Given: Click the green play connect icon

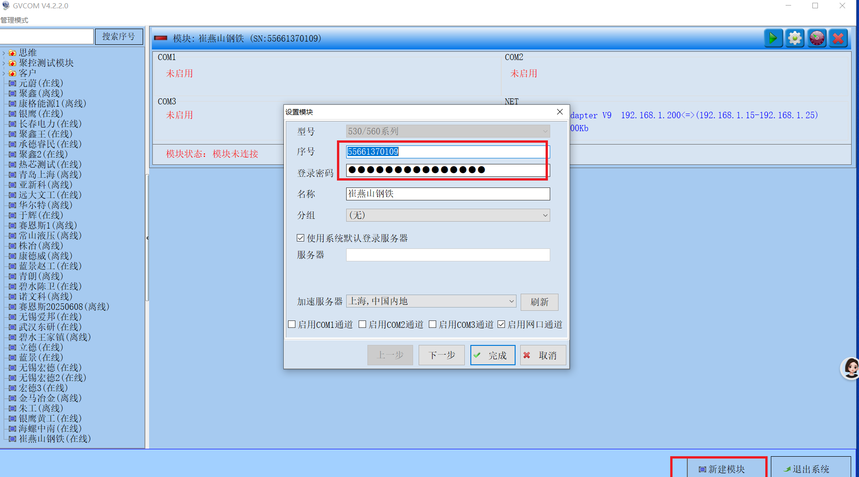Looking at the screenshot, I should [773, 38].
